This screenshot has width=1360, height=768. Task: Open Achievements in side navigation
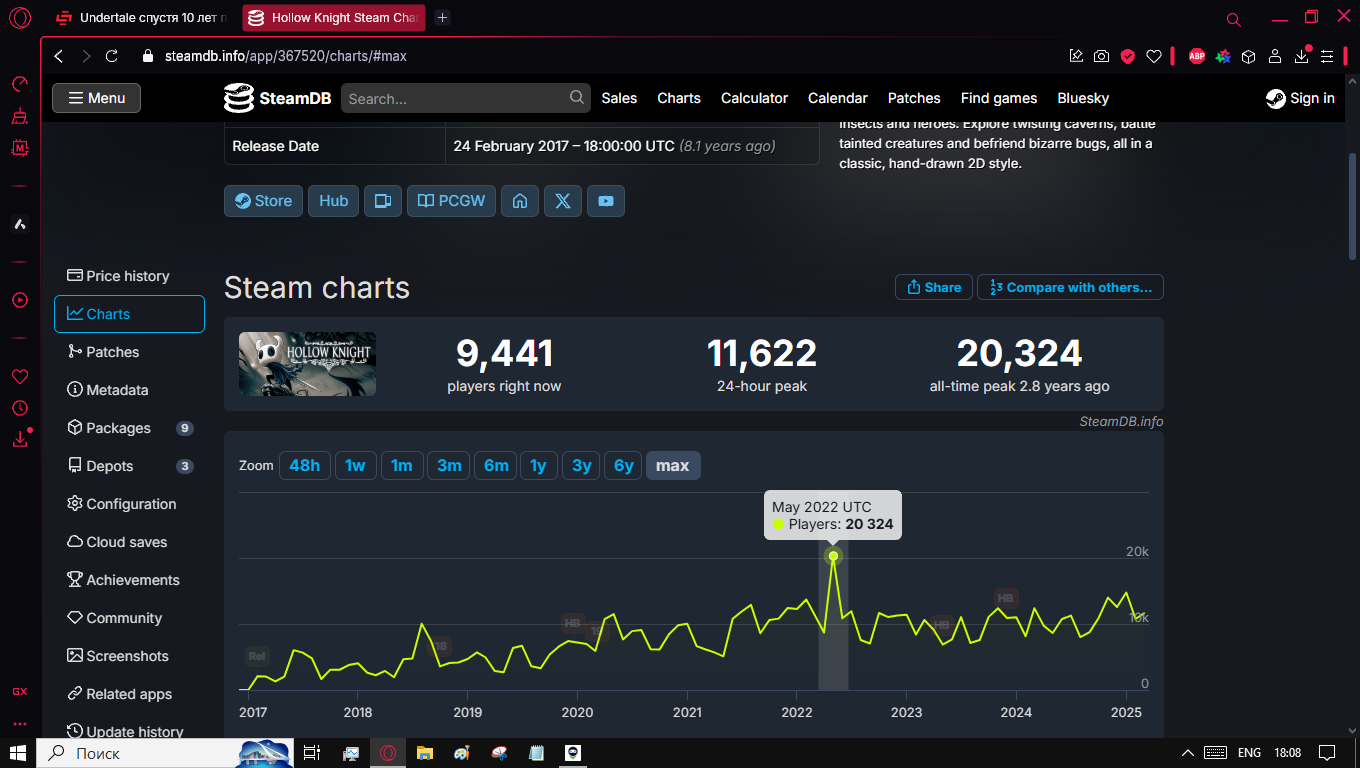pyautogui.click(x=129, y=580)
